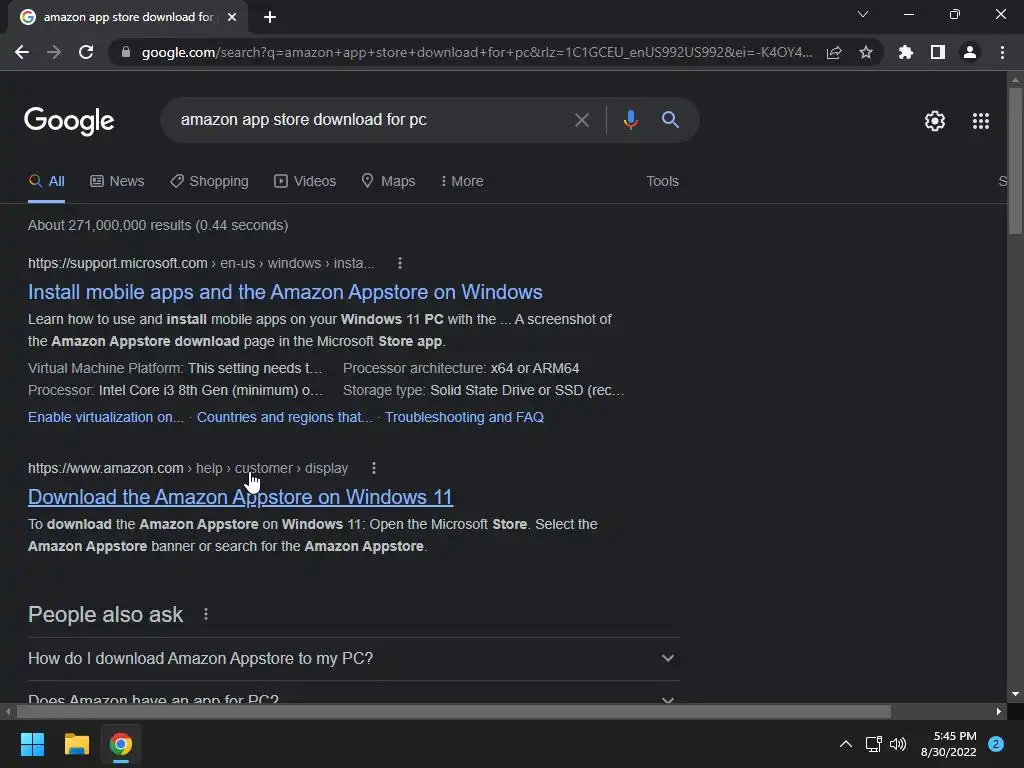This screenshot has height=768, width=1024.
Task: Open network status tray icon
Action: 873,744
